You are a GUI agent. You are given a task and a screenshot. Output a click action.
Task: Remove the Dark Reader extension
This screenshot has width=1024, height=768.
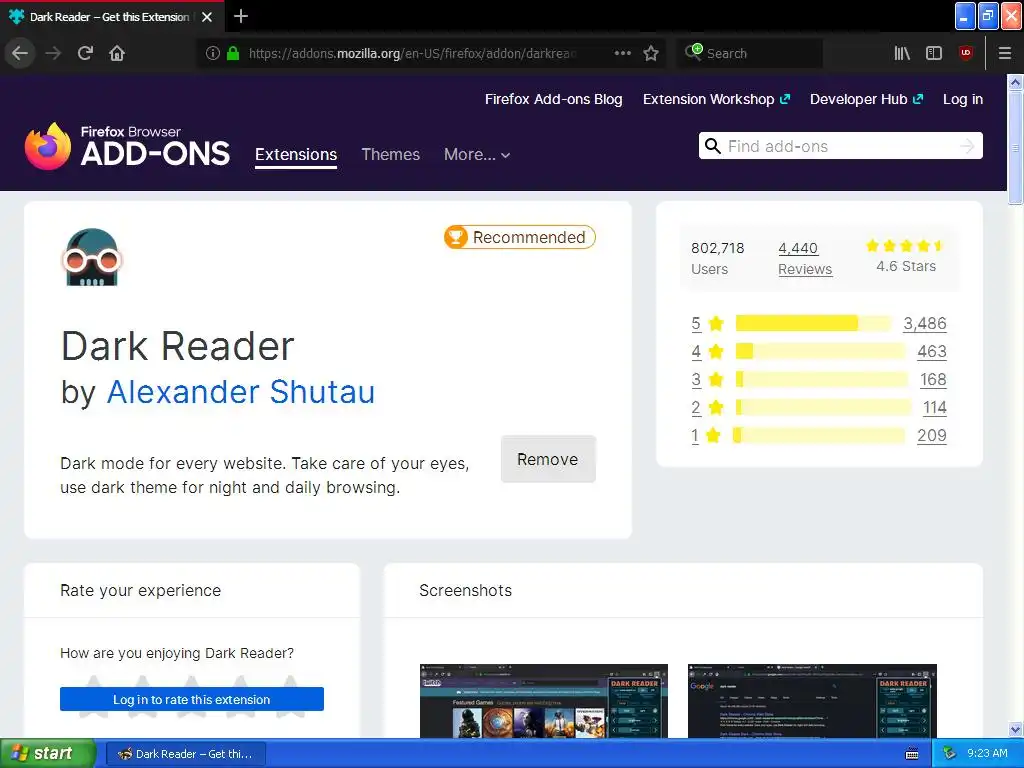coord(548,459)
